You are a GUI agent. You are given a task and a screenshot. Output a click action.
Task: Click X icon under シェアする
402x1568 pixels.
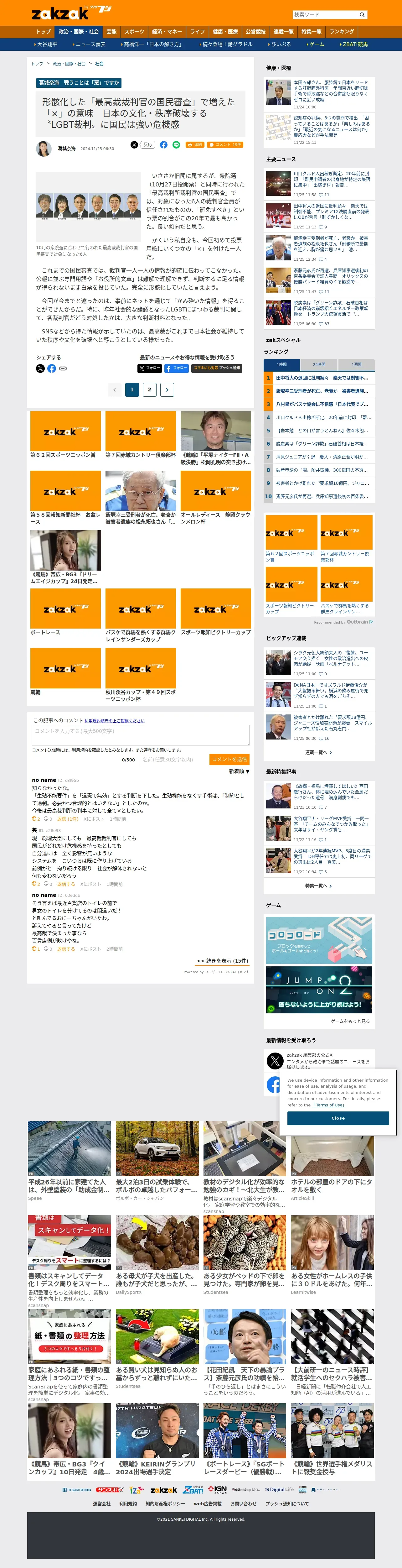[40, 368]
